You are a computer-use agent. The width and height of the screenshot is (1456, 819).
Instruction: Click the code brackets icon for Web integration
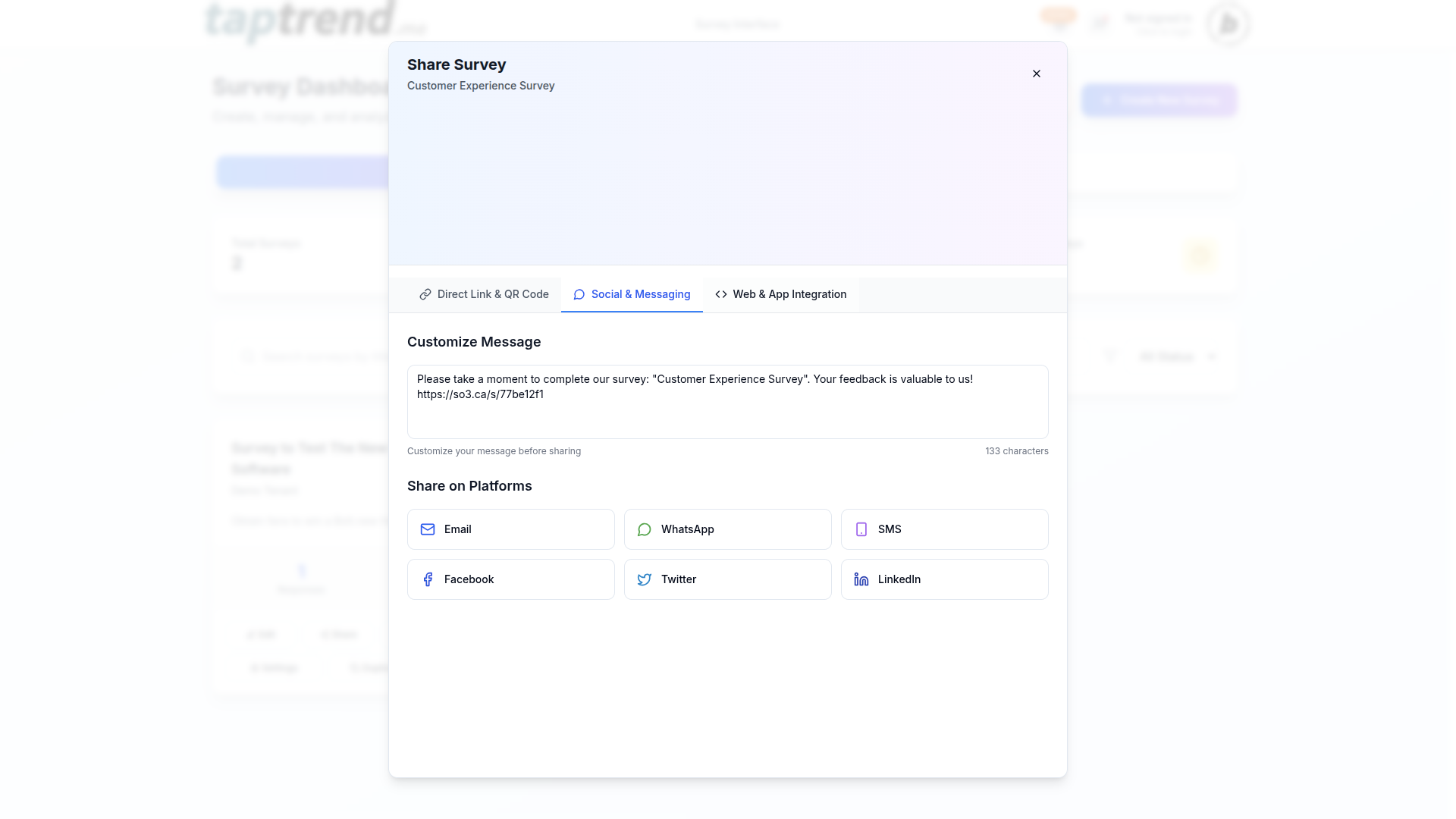pos(721,294)
